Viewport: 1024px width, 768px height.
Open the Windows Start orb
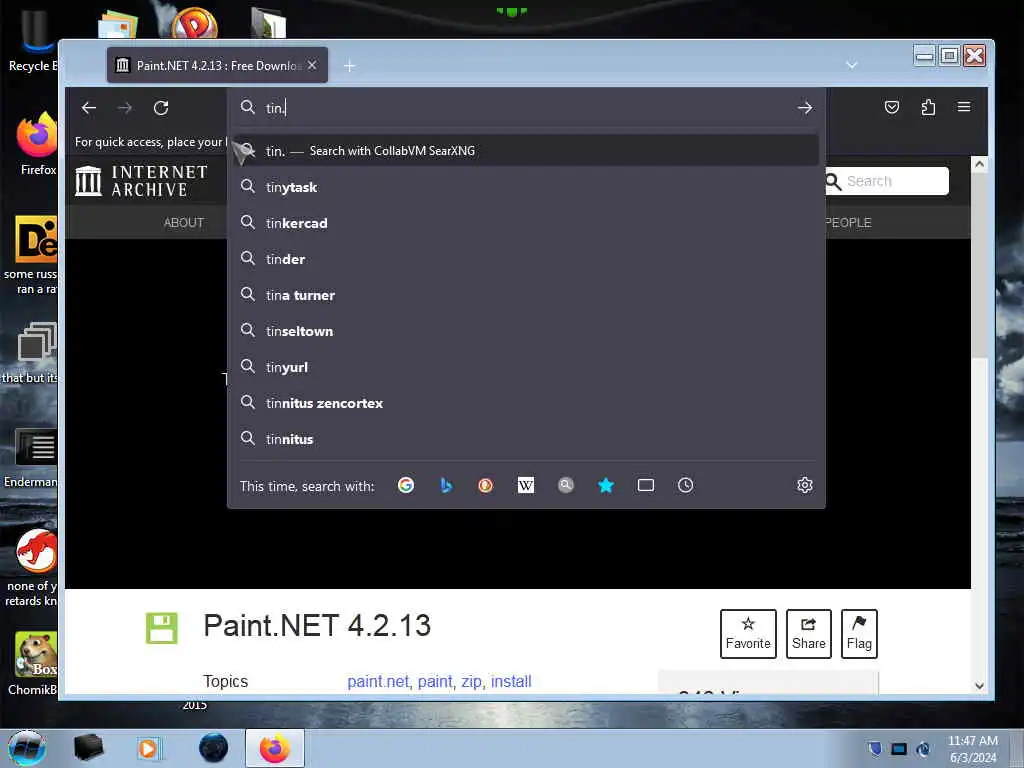click(x=27, y=748)
